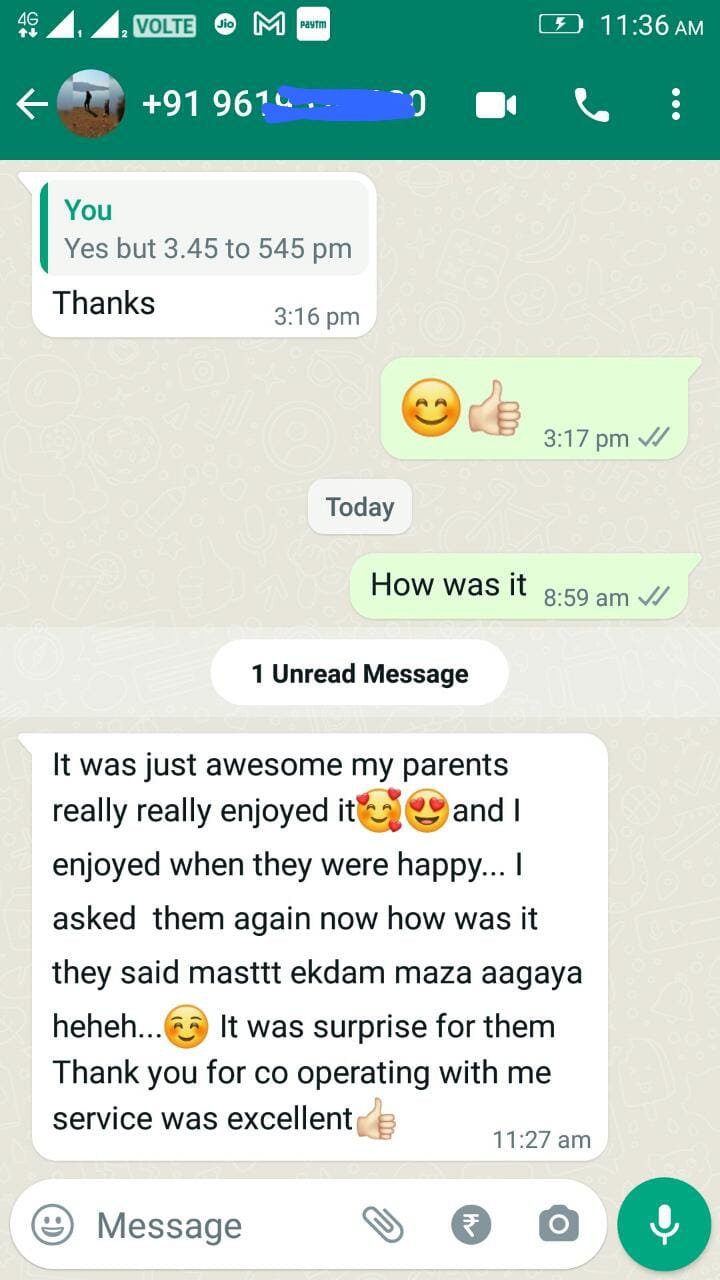
Task: Open the rupee payment icon
Action: click(x=471, y=1224)
